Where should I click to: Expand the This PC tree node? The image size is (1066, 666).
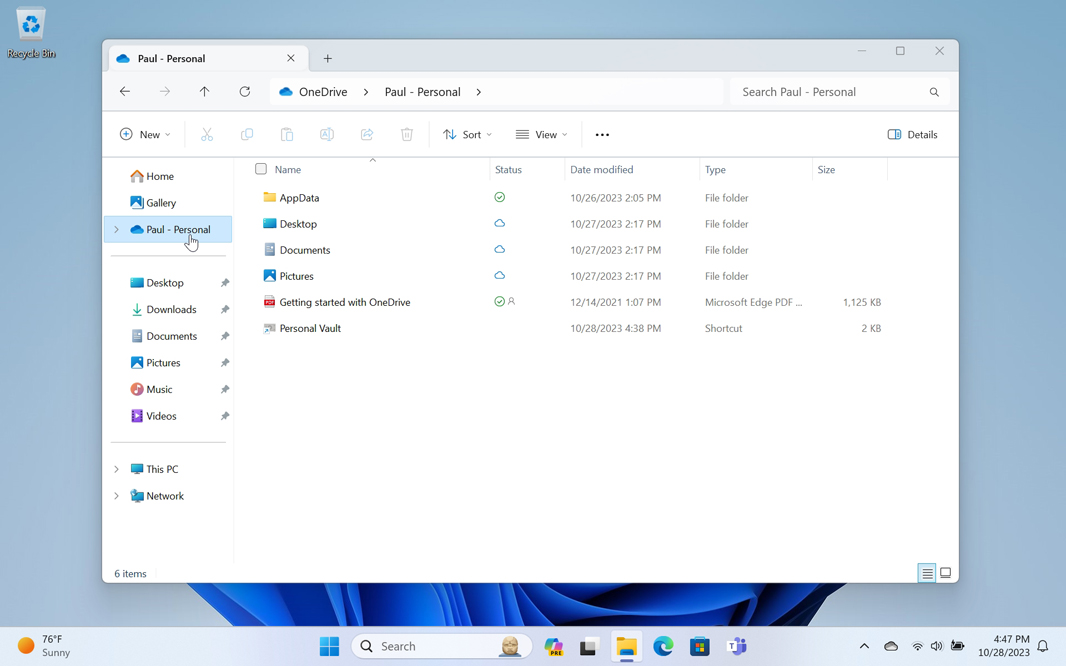point(116,469)
